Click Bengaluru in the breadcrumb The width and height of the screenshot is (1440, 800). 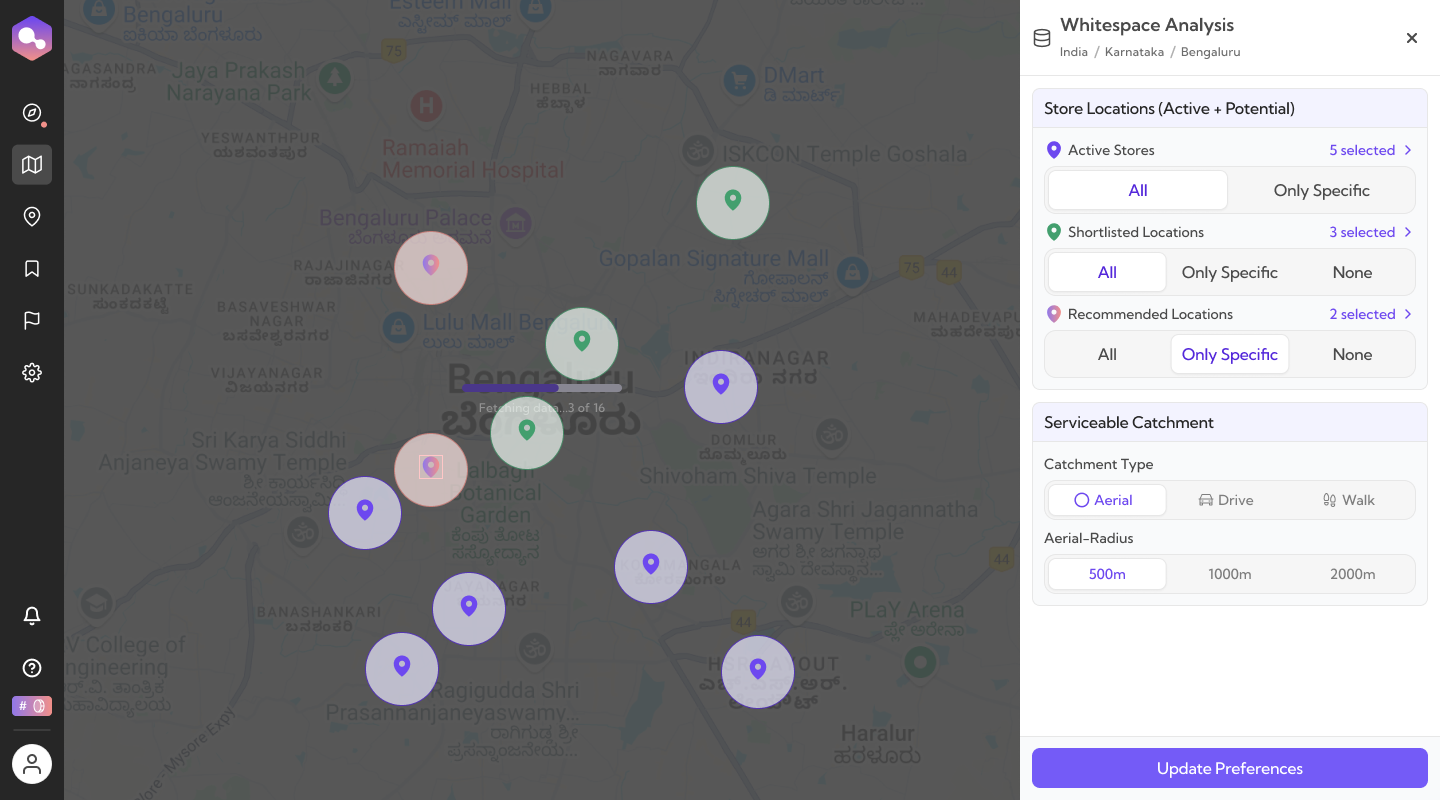pyautogui.click(x=1210, y=52)
